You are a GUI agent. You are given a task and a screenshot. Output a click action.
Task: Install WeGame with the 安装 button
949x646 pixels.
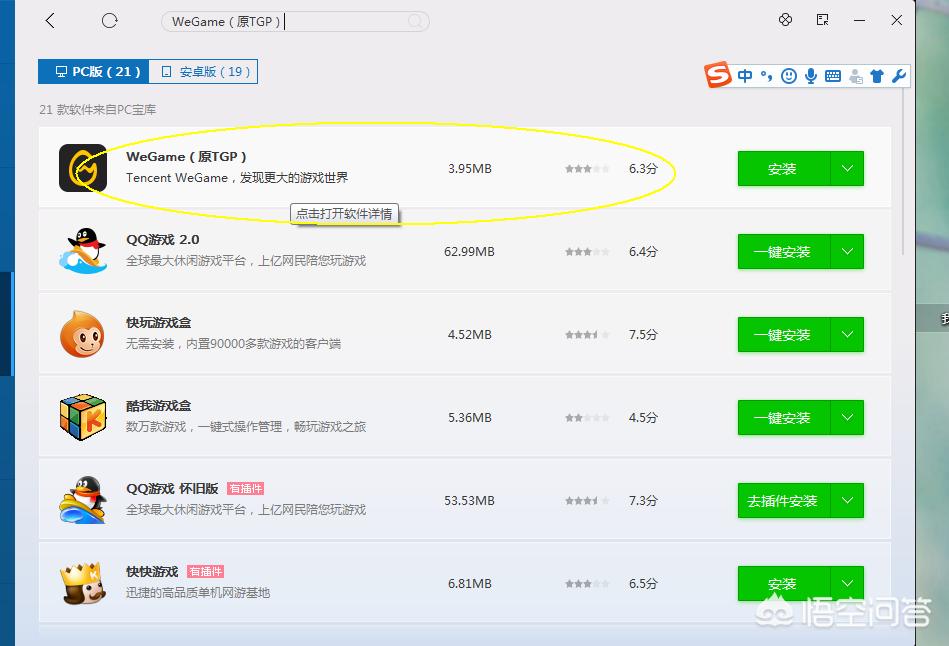point(784,168)
